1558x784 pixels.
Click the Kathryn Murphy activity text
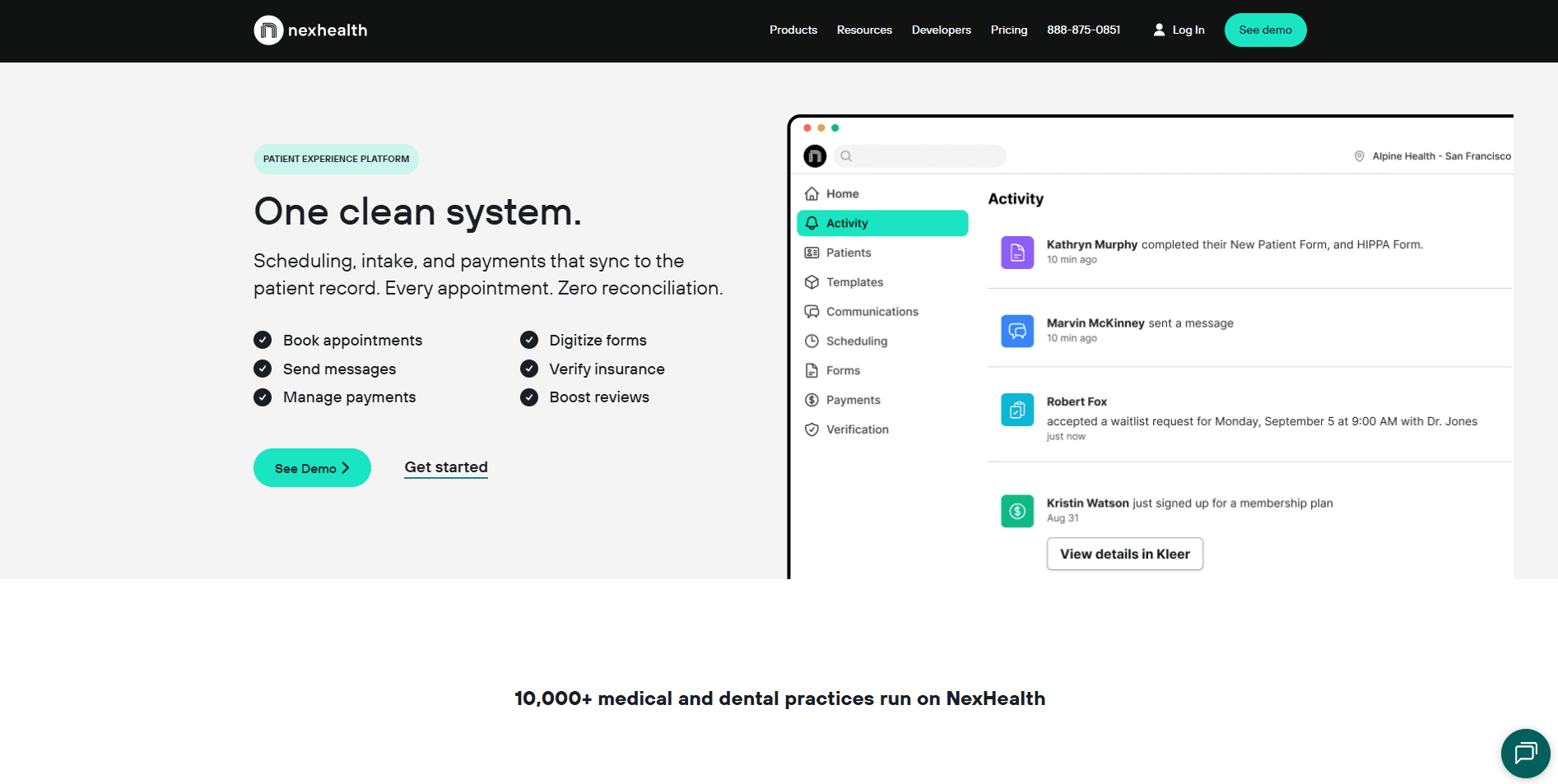[1235, 244]
